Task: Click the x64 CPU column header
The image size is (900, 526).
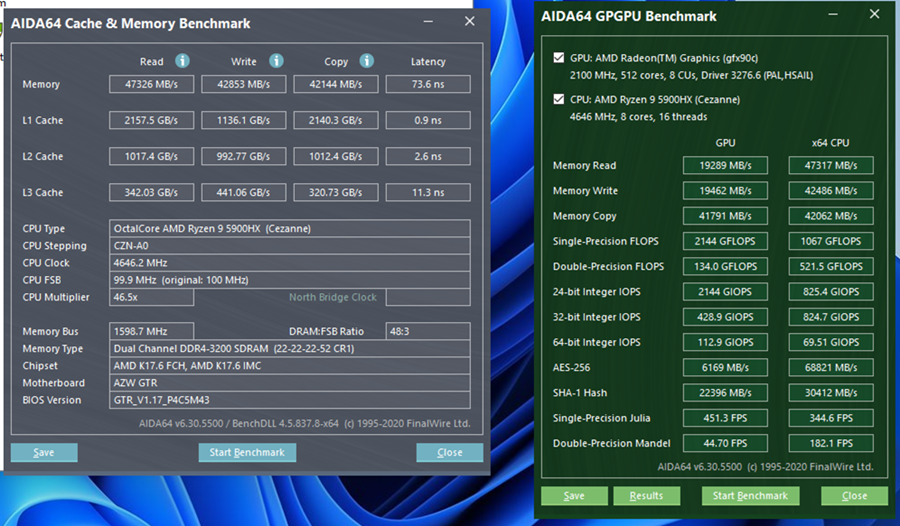Action: 831,142
